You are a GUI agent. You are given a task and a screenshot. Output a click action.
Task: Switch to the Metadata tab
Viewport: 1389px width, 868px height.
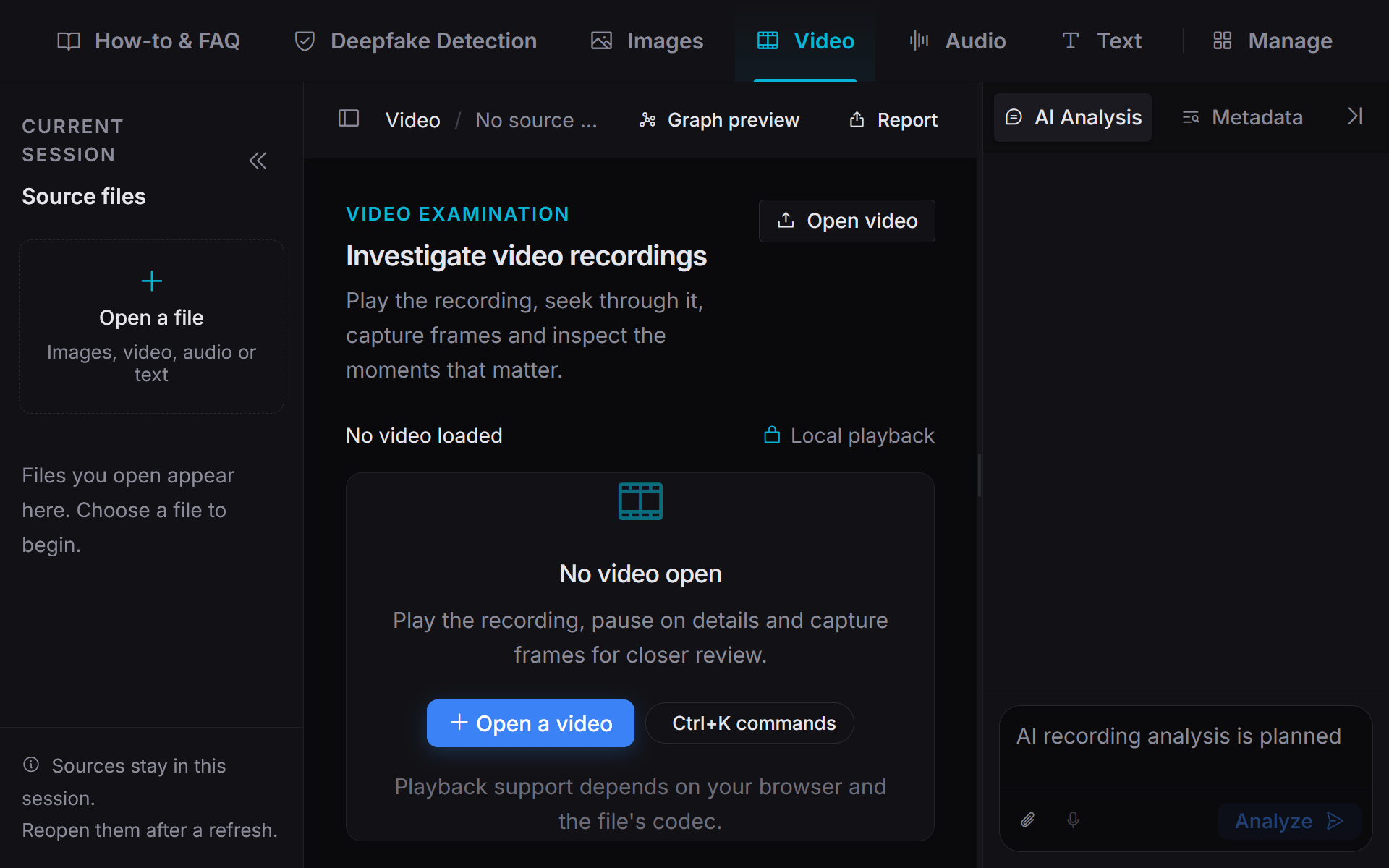tap(1242, 117)
